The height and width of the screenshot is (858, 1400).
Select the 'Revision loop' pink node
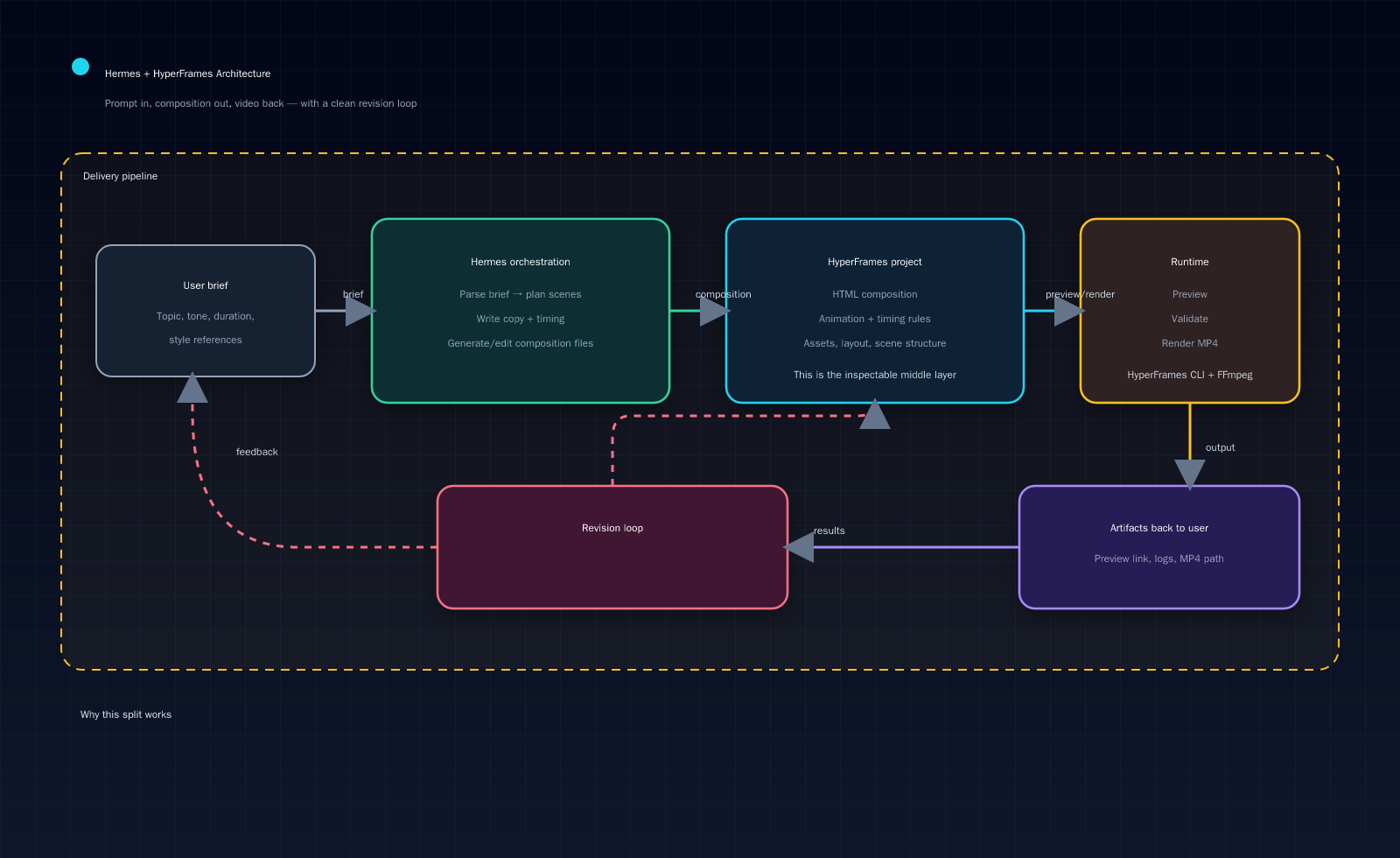pos(612,545)
